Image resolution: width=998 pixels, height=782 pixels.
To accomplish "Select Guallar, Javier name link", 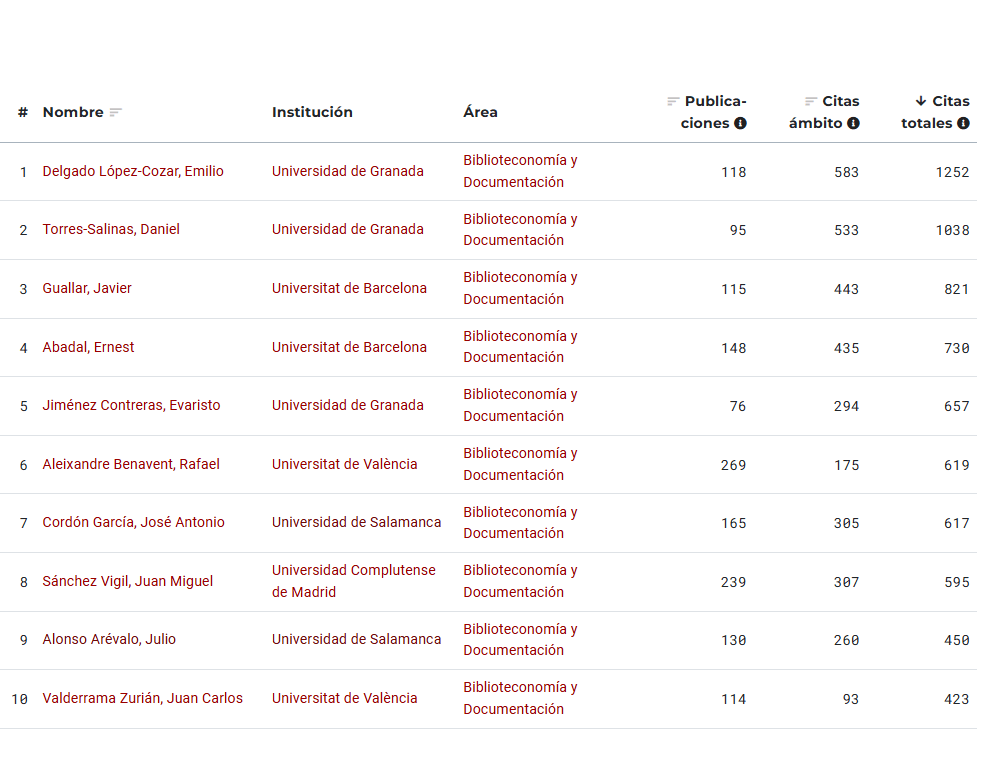I will point(87,288).
